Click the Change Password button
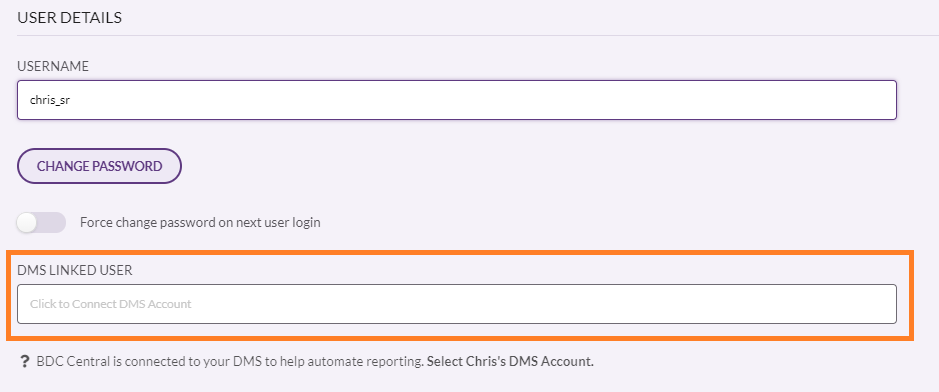The height and width of the screenshot is (392, 939). (x=99, y=166)
